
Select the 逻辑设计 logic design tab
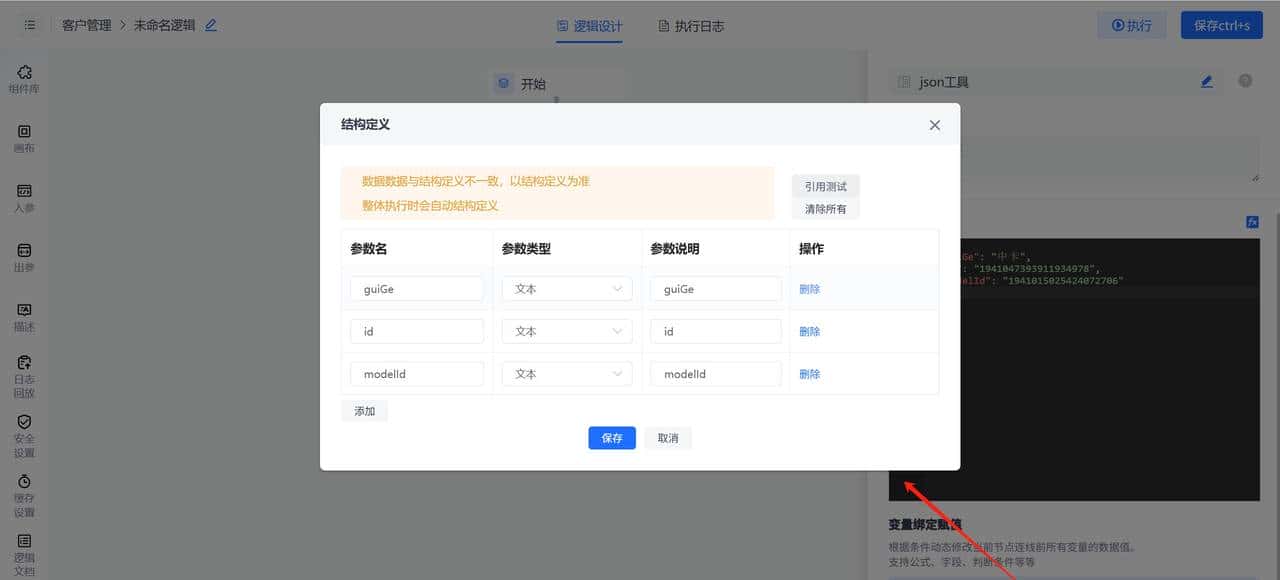pyautogui.click(x=590, y=26)
